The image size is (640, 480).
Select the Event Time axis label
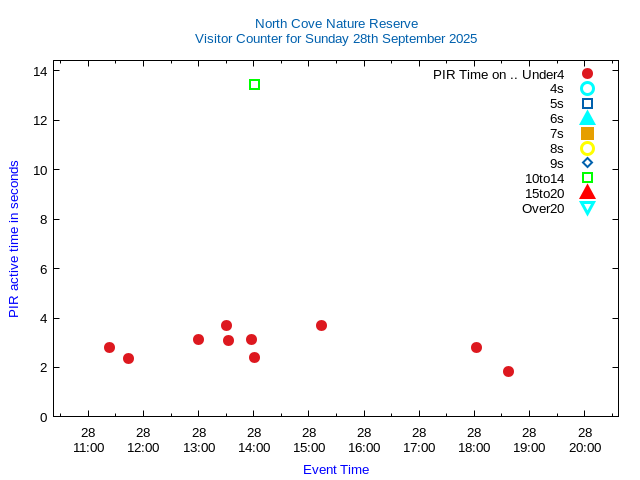click(x=336, y=469)
